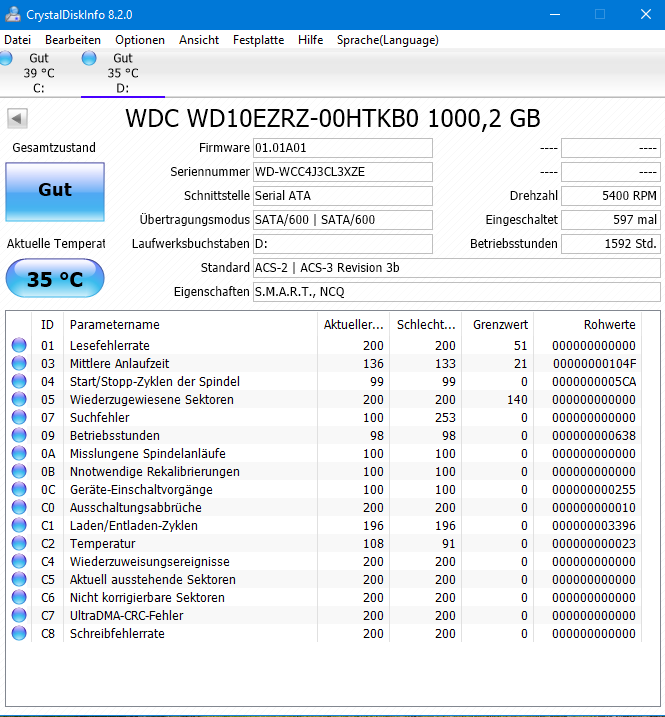Open the Bearbeiten menu
This screenshot has width=665, height=717.
pyautogui.click(x=73, y=40)
